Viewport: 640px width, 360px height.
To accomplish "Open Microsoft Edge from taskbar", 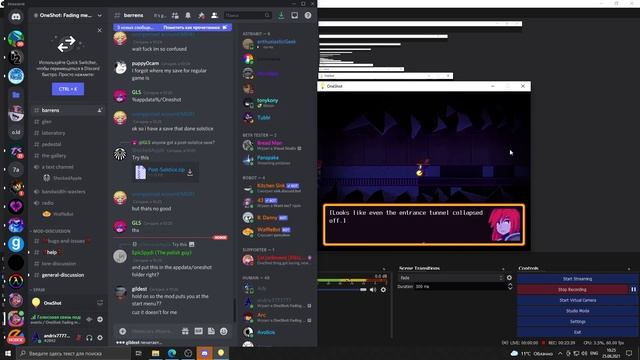I will pyautogui.click(x=171, y=353).
